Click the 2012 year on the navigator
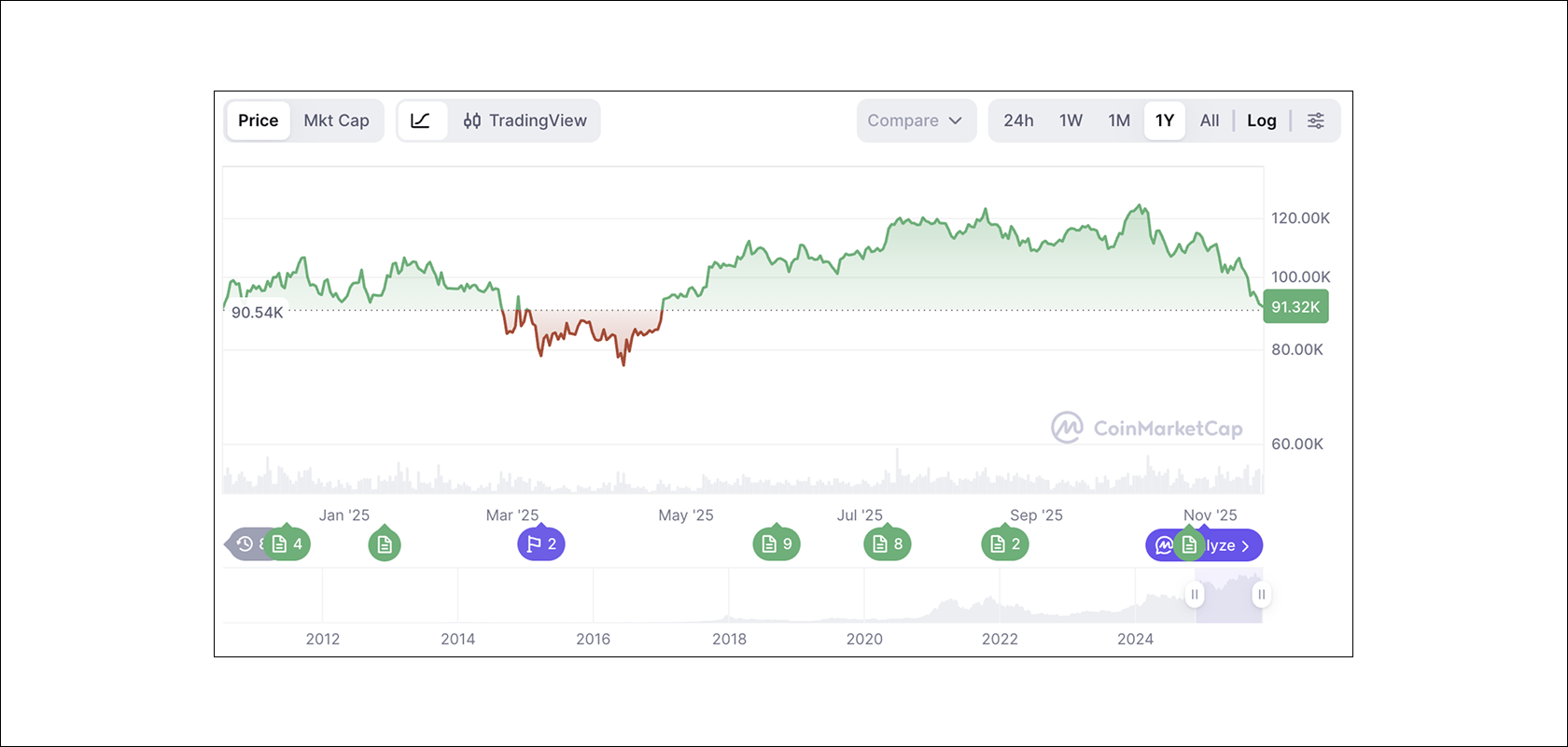This screenshot has width=1568, height=747. tap(323, 640)
